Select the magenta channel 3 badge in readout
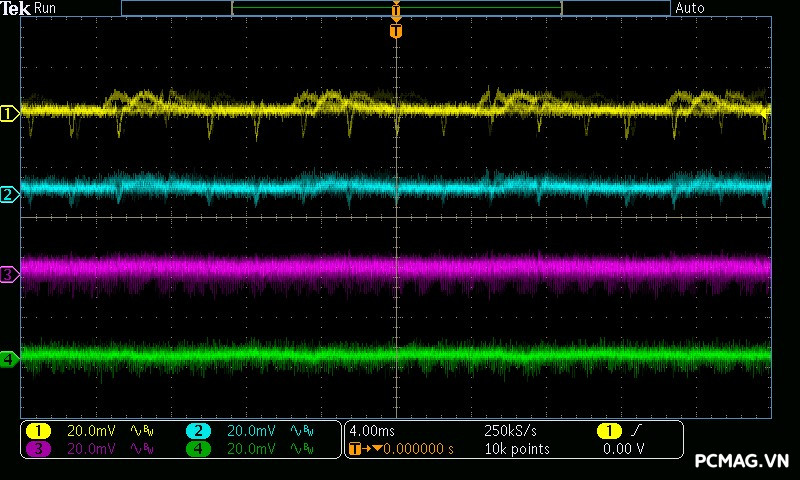The height and width of the screenshot is (480, 800). [x=38, y=449]
